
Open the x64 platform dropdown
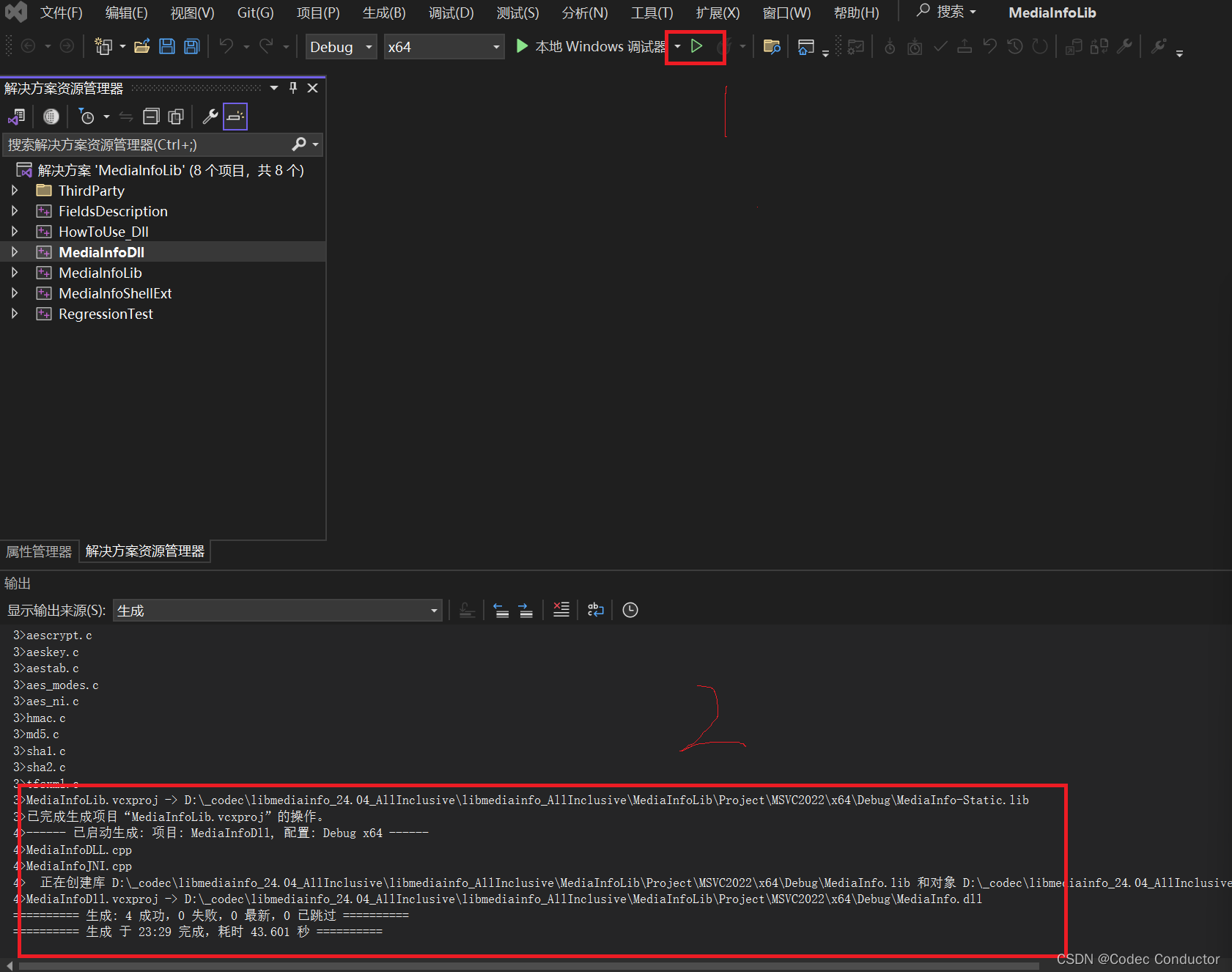pyautogui.click(x=444, y=47)
